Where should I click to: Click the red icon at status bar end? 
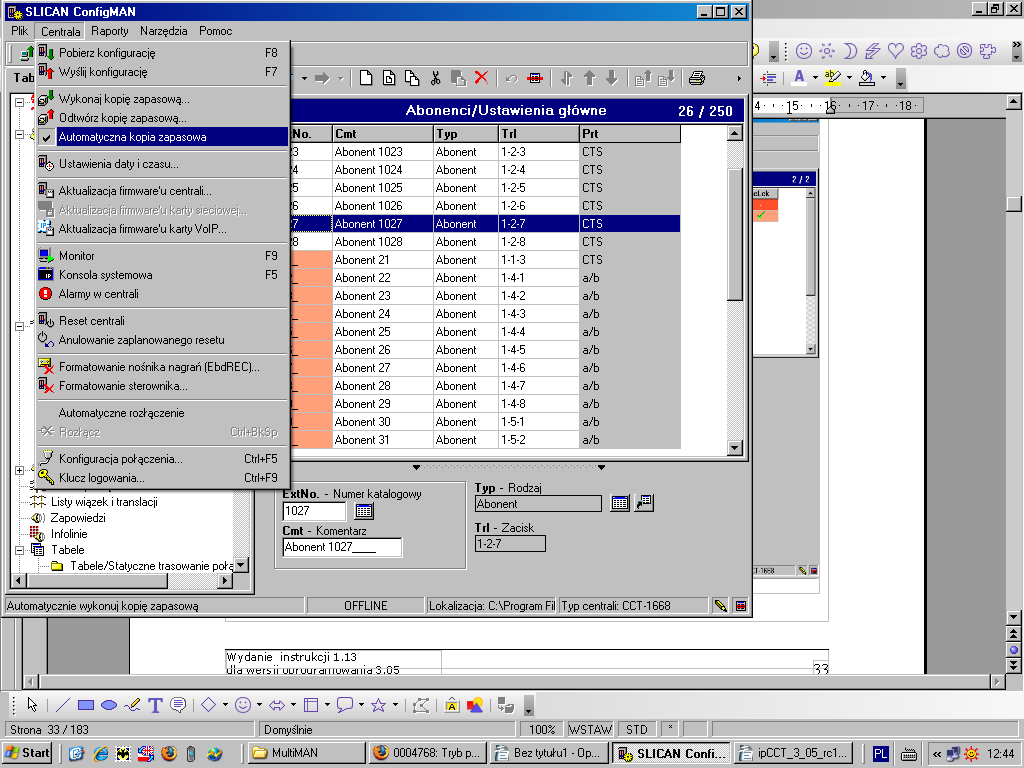coord(741,605)
